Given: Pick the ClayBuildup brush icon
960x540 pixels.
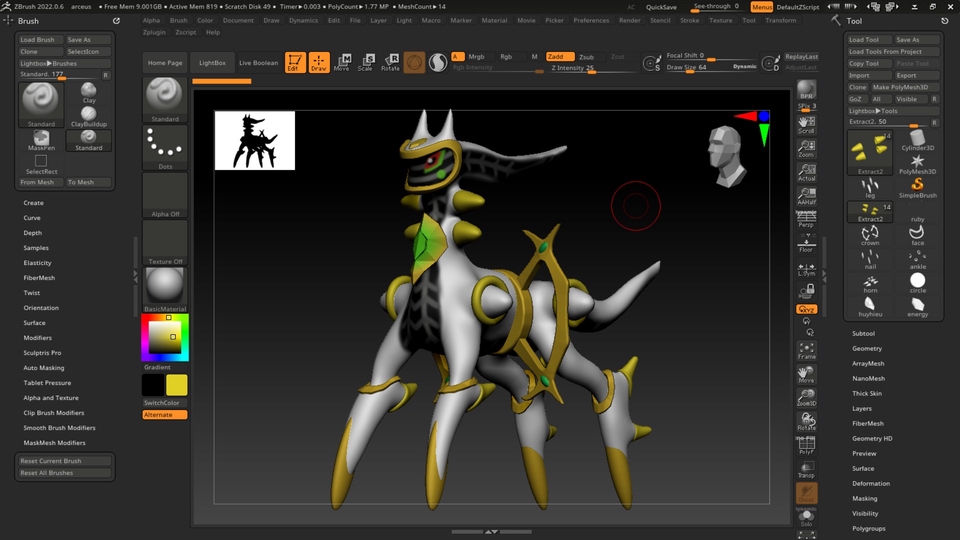Looking at the screenshot, I should point(89,116).
